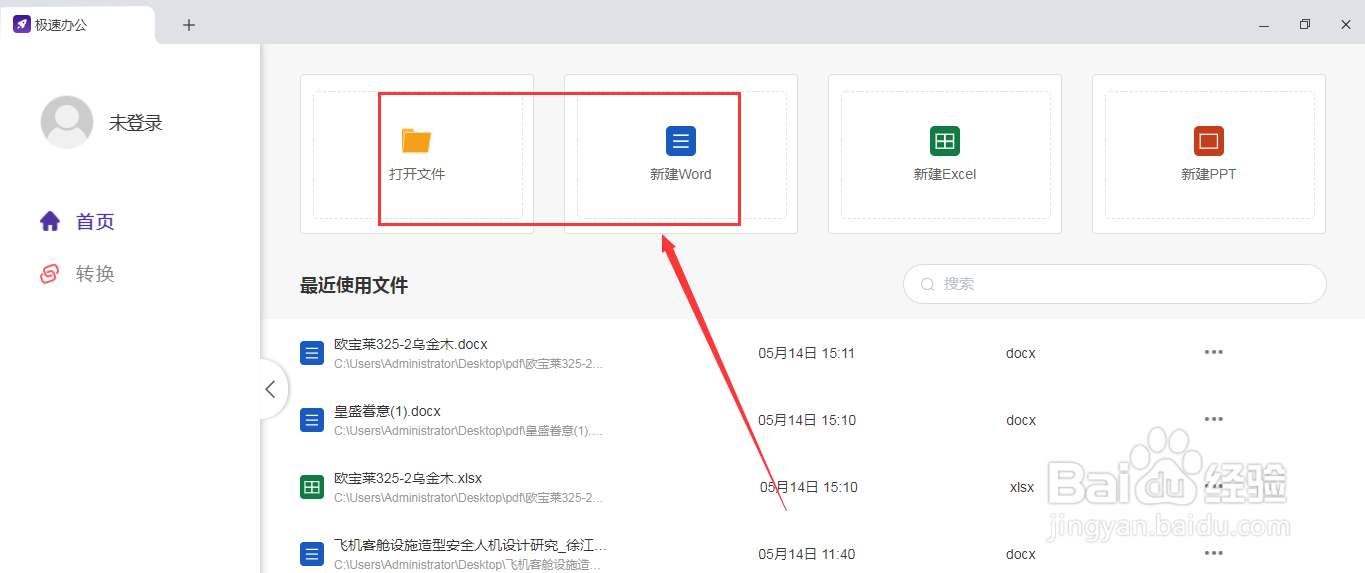Viewport: 1365px width, 573px height.
Task: Click path under 皇盛眷意(1).docx
Action: [x=469, y=431]
